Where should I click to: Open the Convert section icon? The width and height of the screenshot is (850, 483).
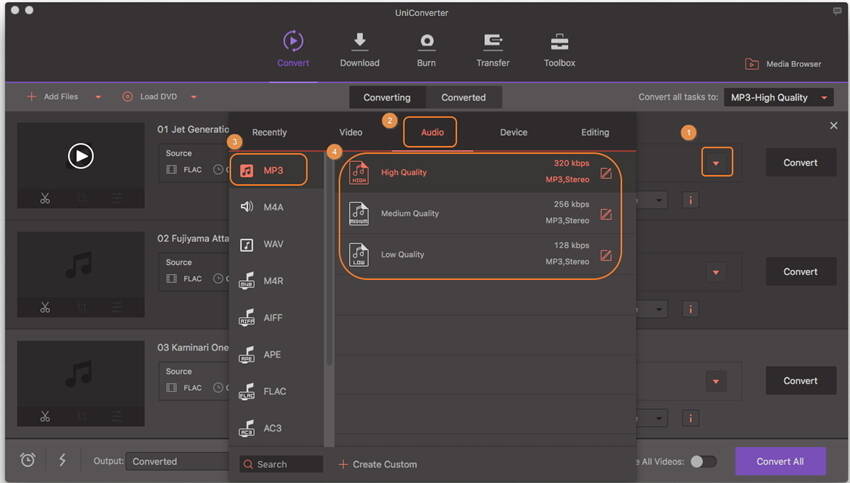pos(293,41)
